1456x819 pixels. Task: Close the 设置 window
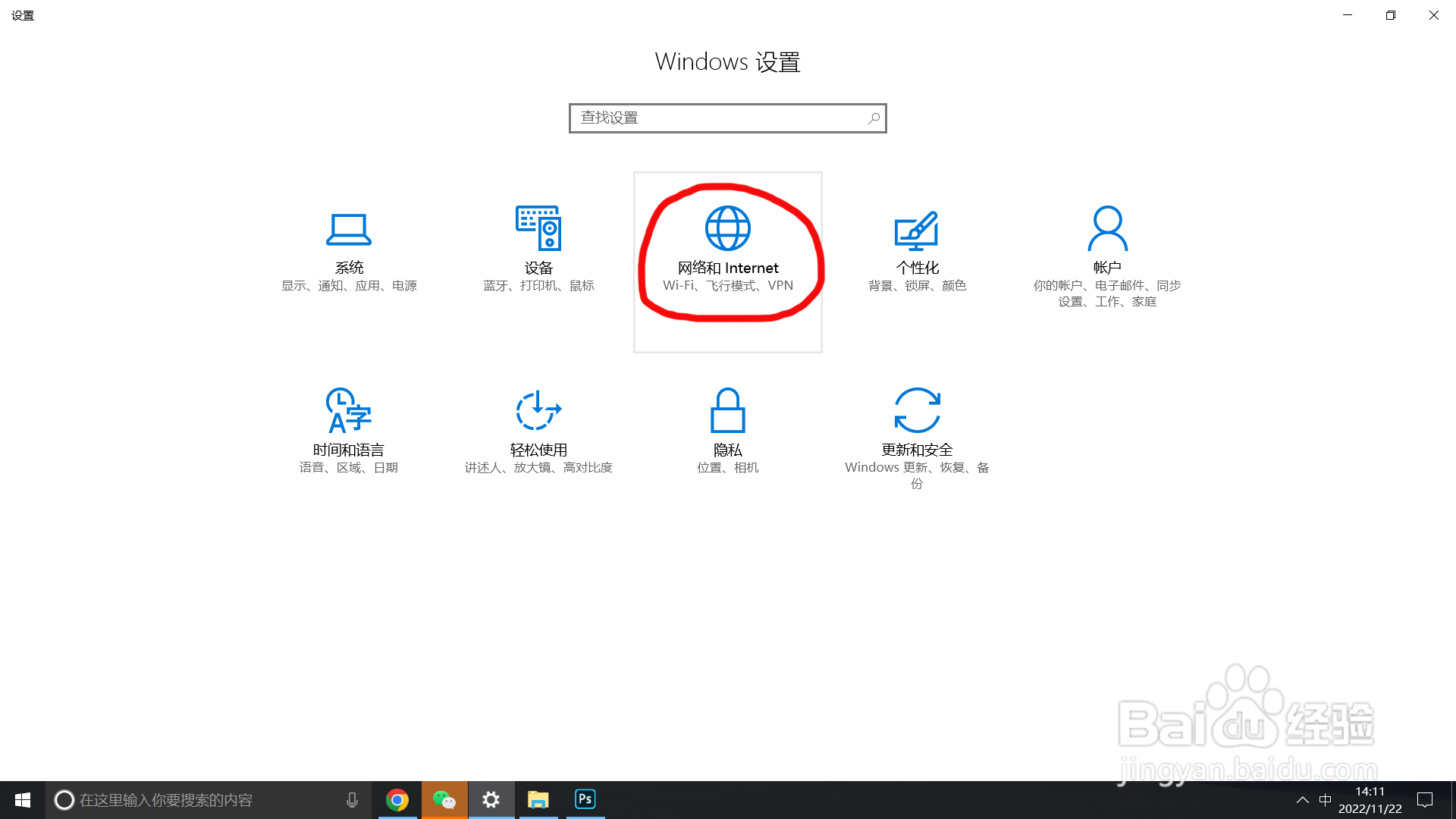coord(1434,15)
